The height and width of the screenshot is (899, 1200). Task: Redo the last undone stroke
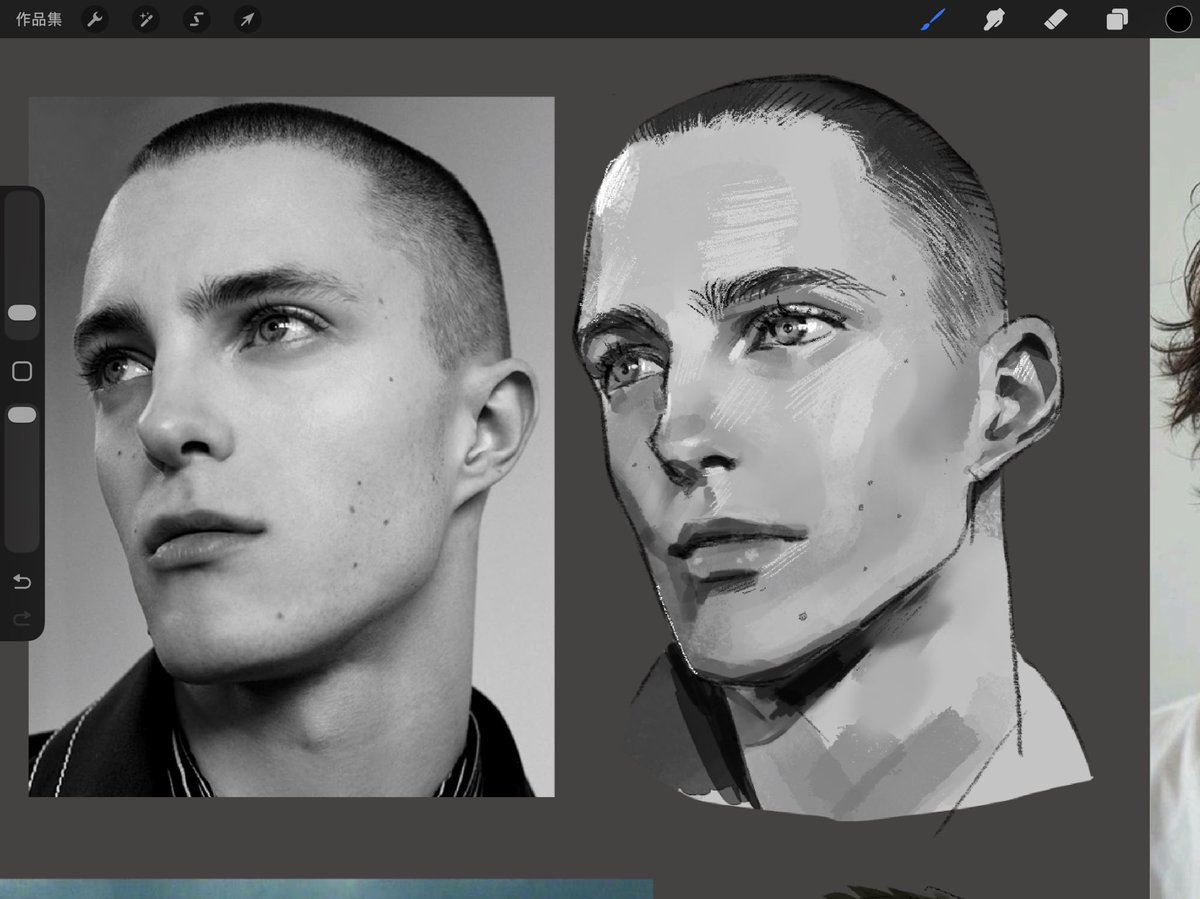pyautogui.click(x=22, y=620)
